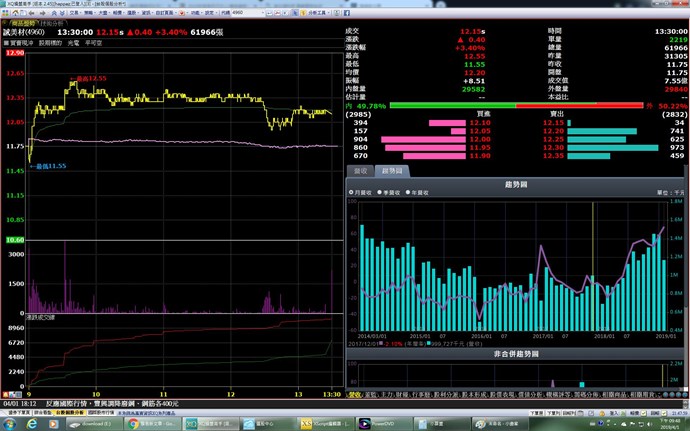Click the 財報 link in bottom bar
The height and width of the screenshot is (431, 690).
click(x=399, y=394)
